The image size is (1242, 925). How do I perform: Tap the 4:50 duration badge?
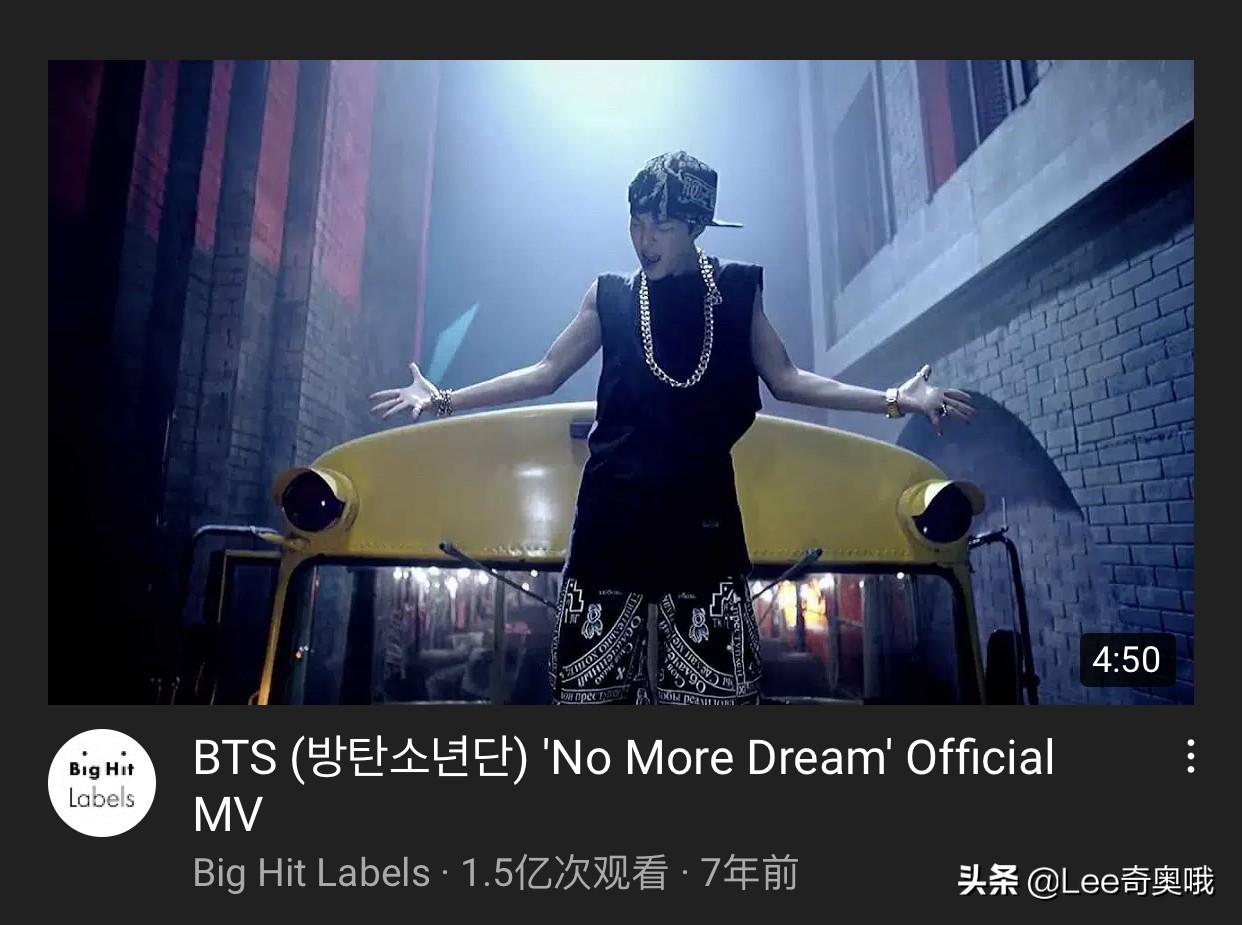pyautogui.click(x=1127, y=660)
